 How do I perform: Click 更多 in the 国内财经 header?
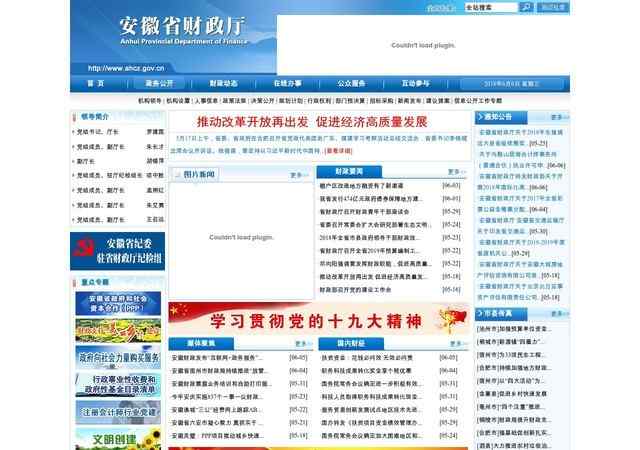tap(458, 344)
